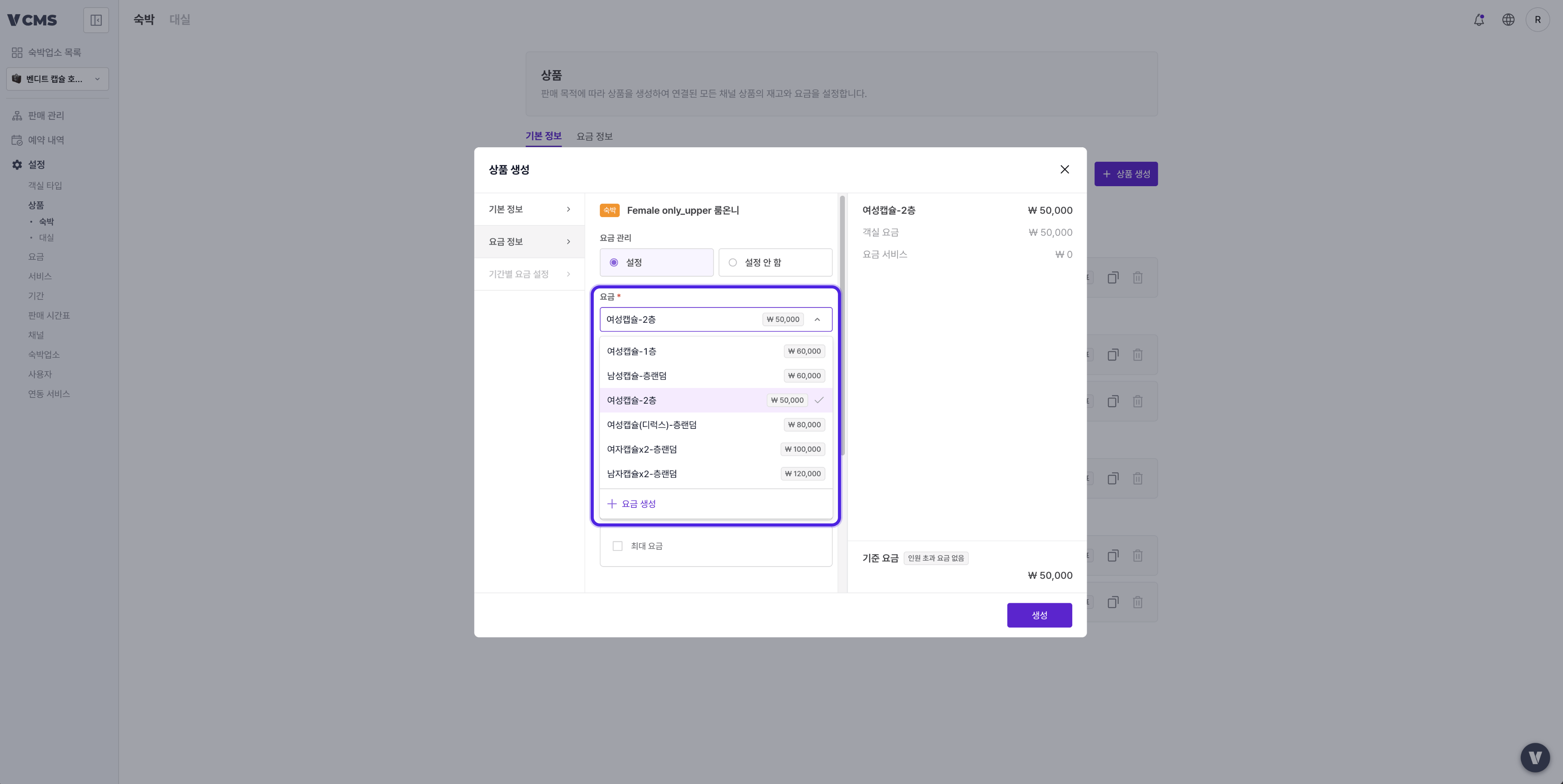Open 판매 시간표 in sidebar
The image size is (1563, 784).
tap(49, 316)
